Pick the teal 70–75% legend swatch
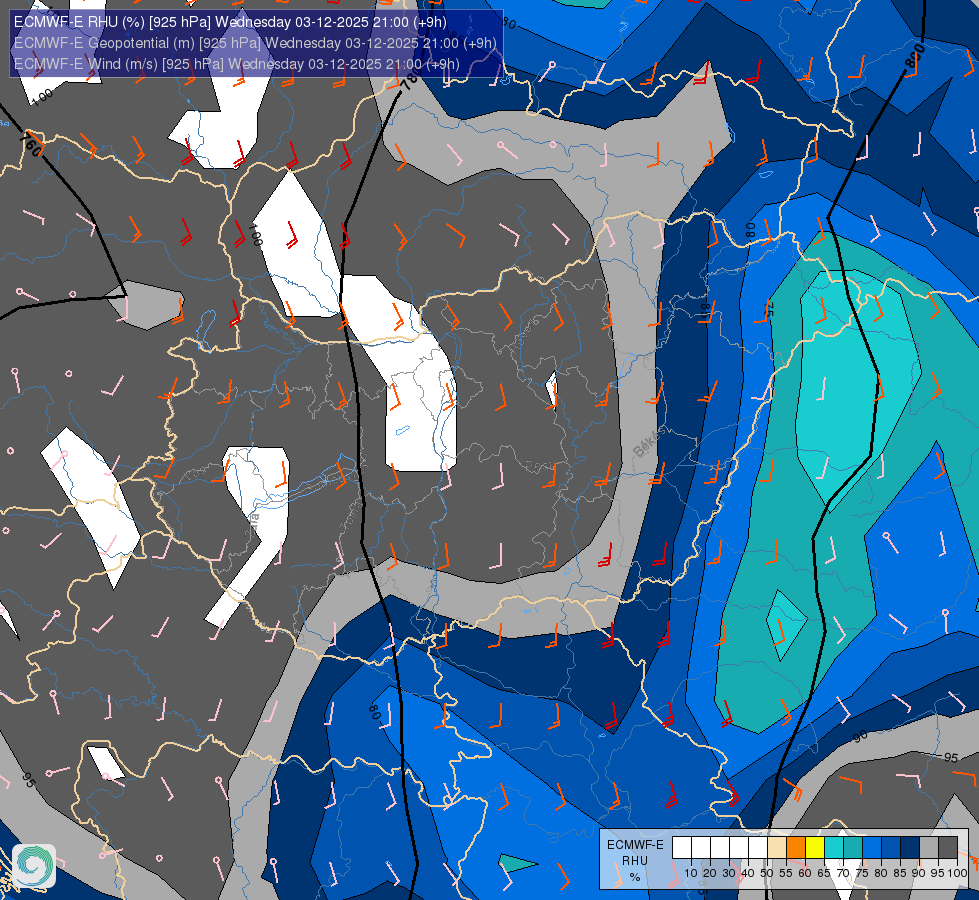 tap(853, 848)
